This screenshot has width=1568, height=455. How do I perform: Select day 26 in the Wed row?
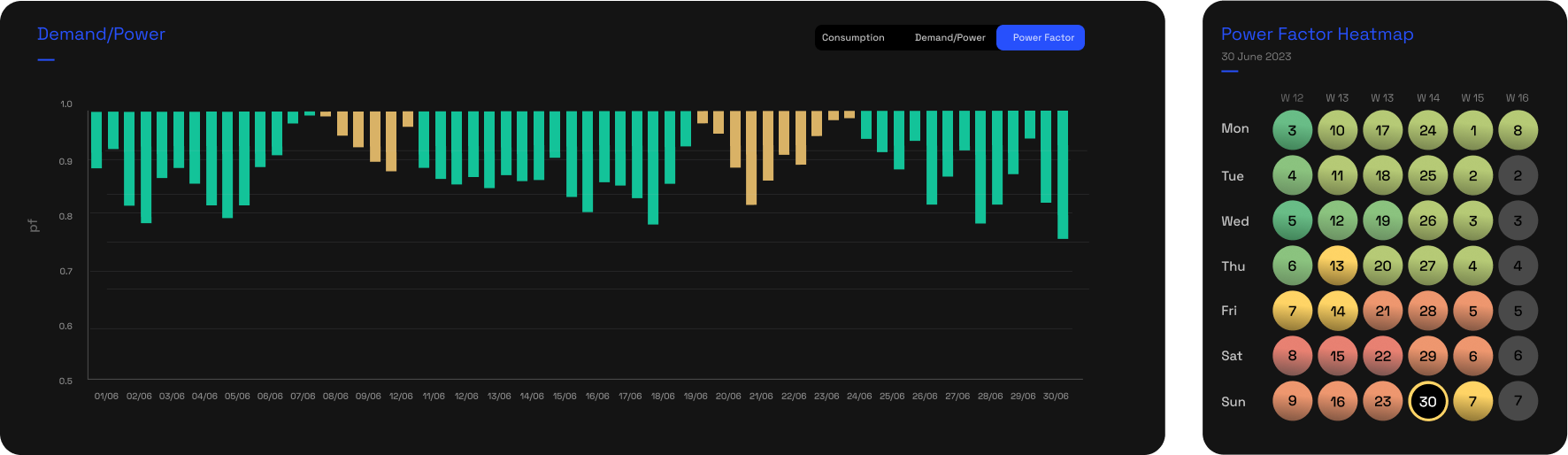pyautogui.click(x=1427, y=220)
